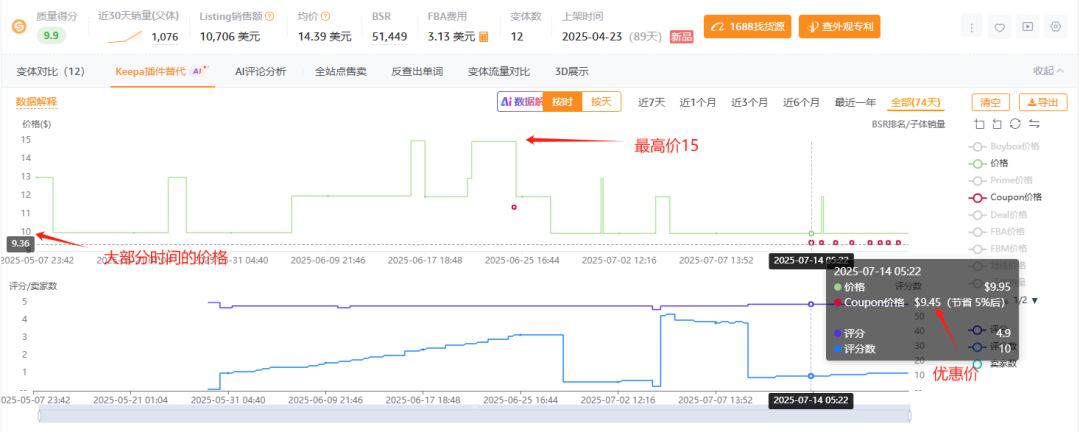
Task: Toggle green 价格 series in legend
Action: coord(988,163)
